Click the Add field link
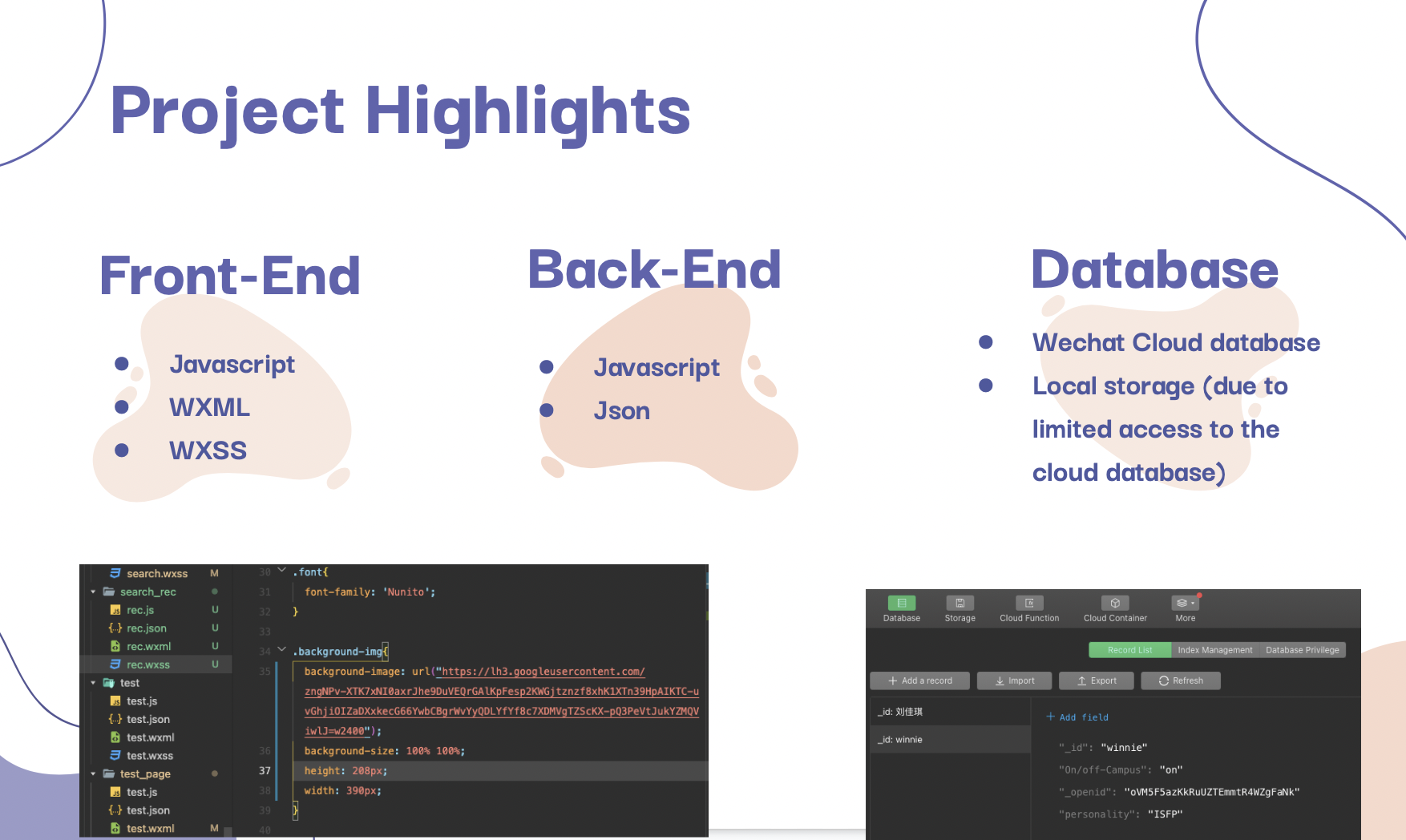This screenshot has height=840, width=1406. 1077,717
